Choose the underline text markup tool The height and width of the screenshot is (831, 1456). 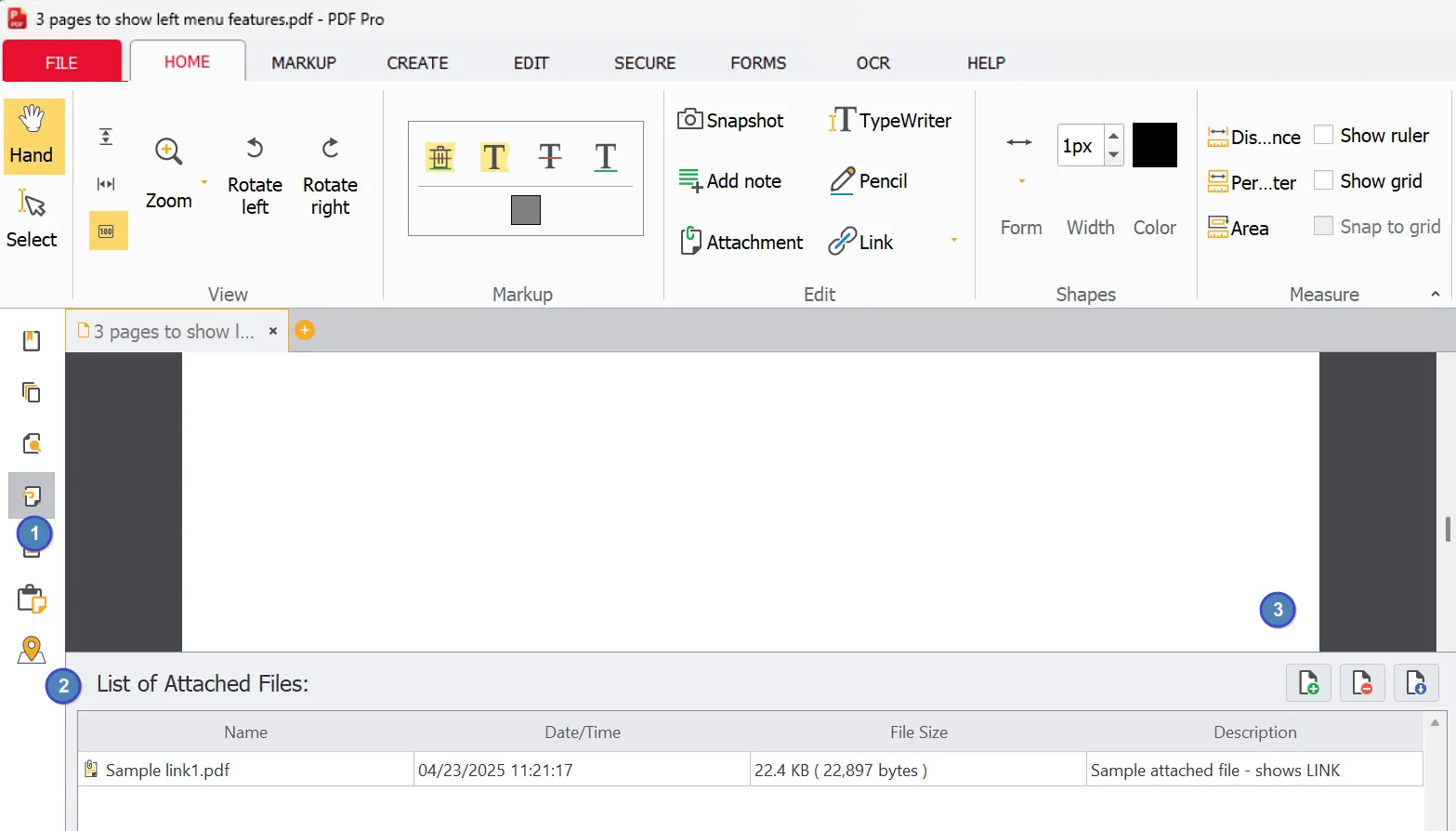605,157
